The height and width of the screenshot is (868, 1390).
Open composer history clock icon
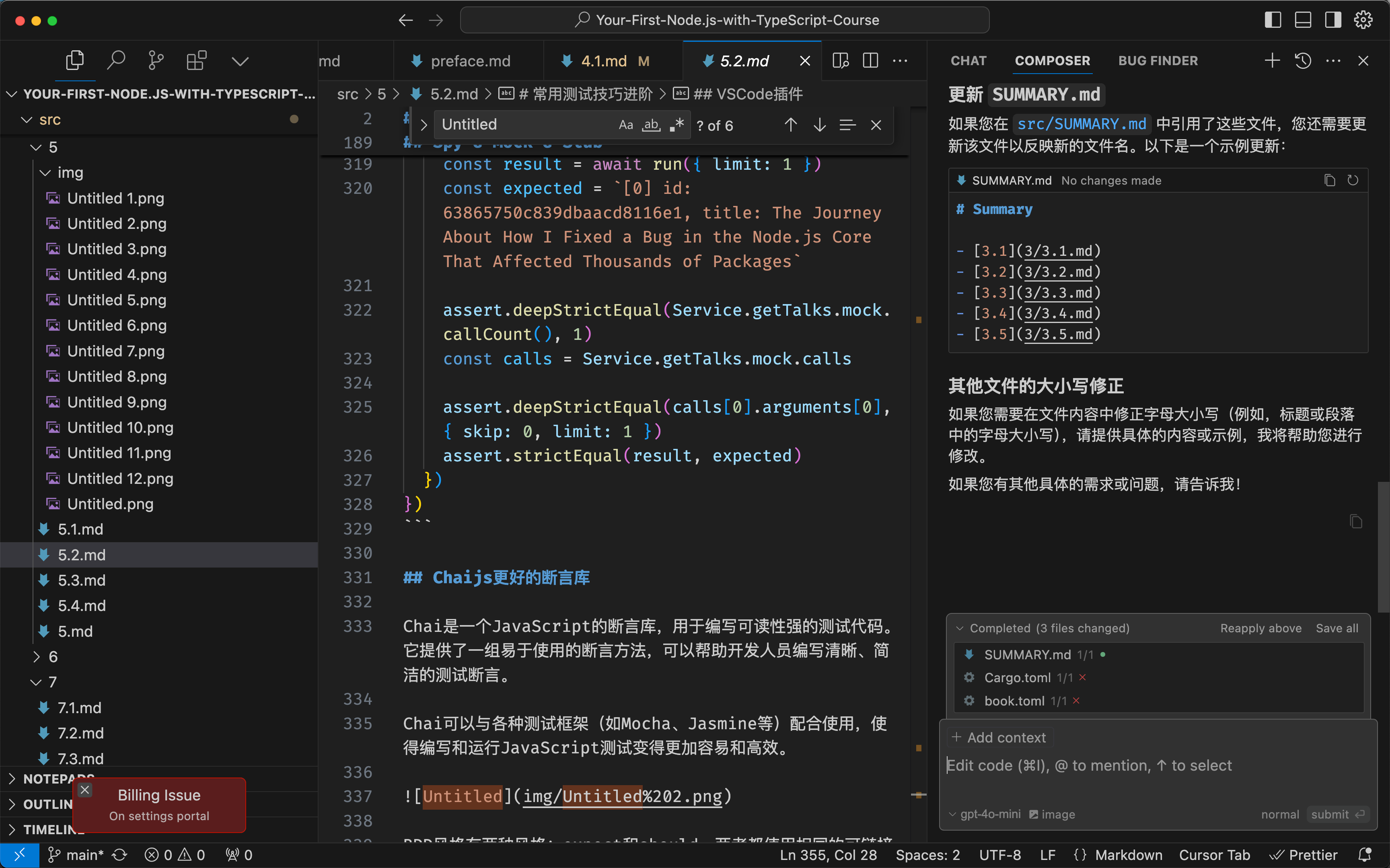1303,60
